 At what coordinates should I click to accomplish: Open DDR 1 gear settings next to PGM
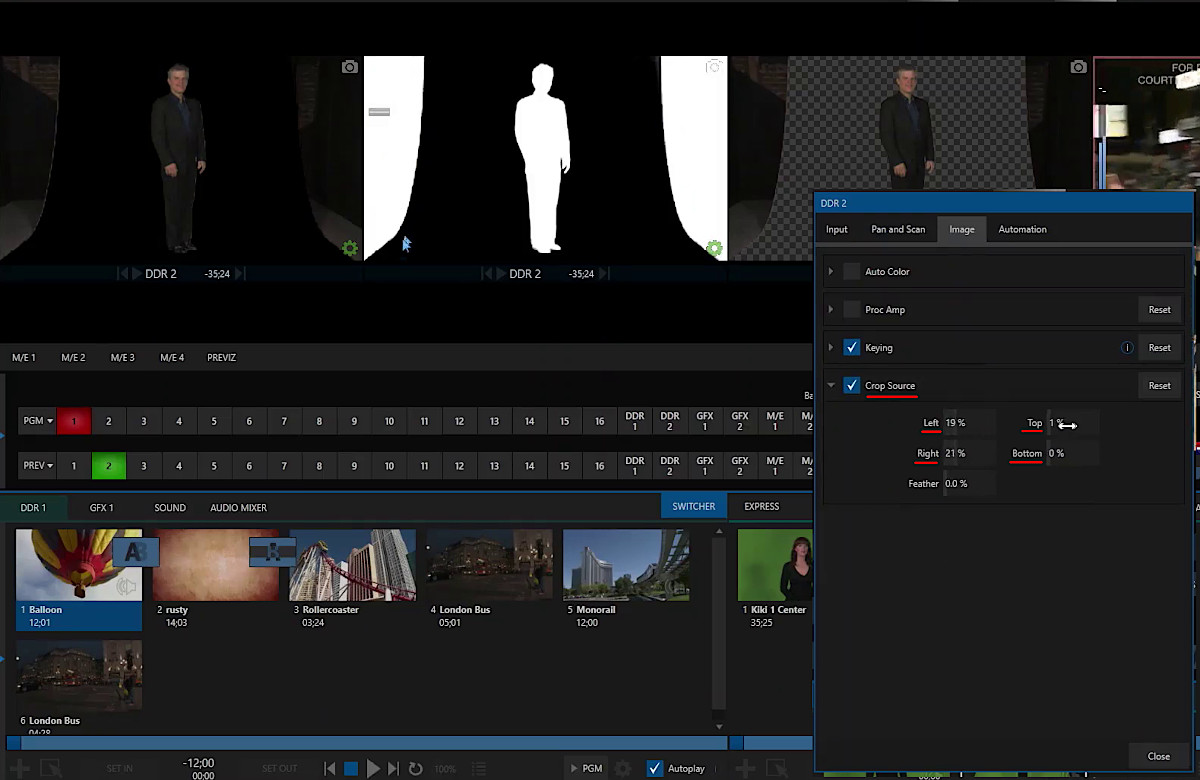pos(623,768)
